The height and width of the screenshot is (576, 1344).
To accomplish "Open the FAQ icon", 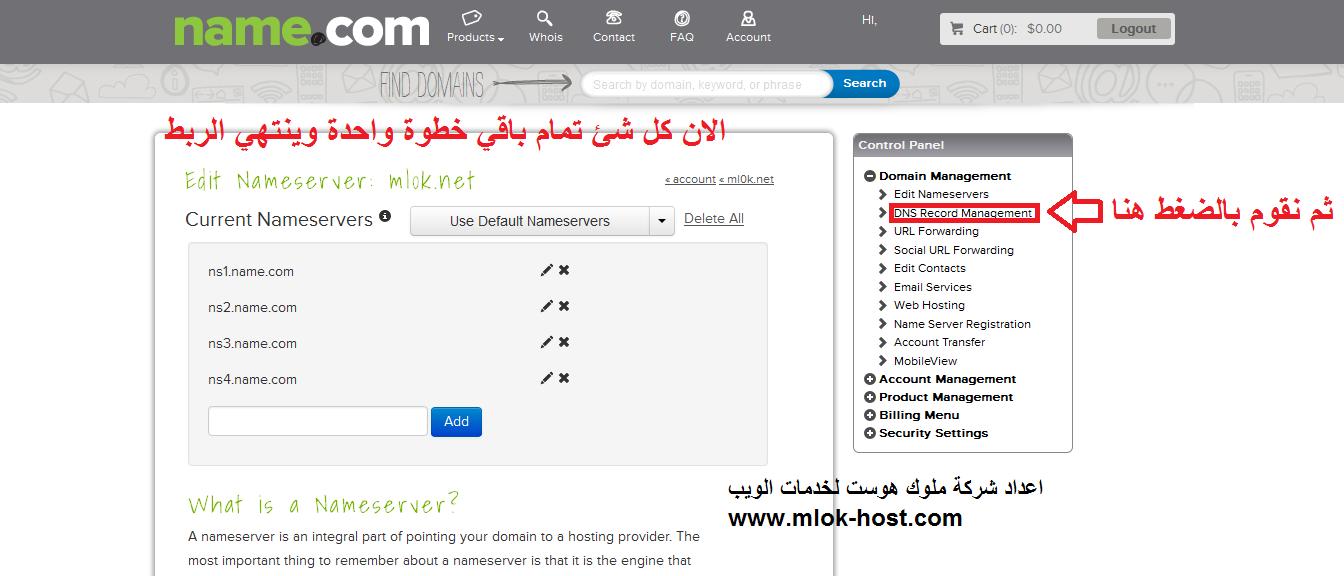I will click(682, 18).
